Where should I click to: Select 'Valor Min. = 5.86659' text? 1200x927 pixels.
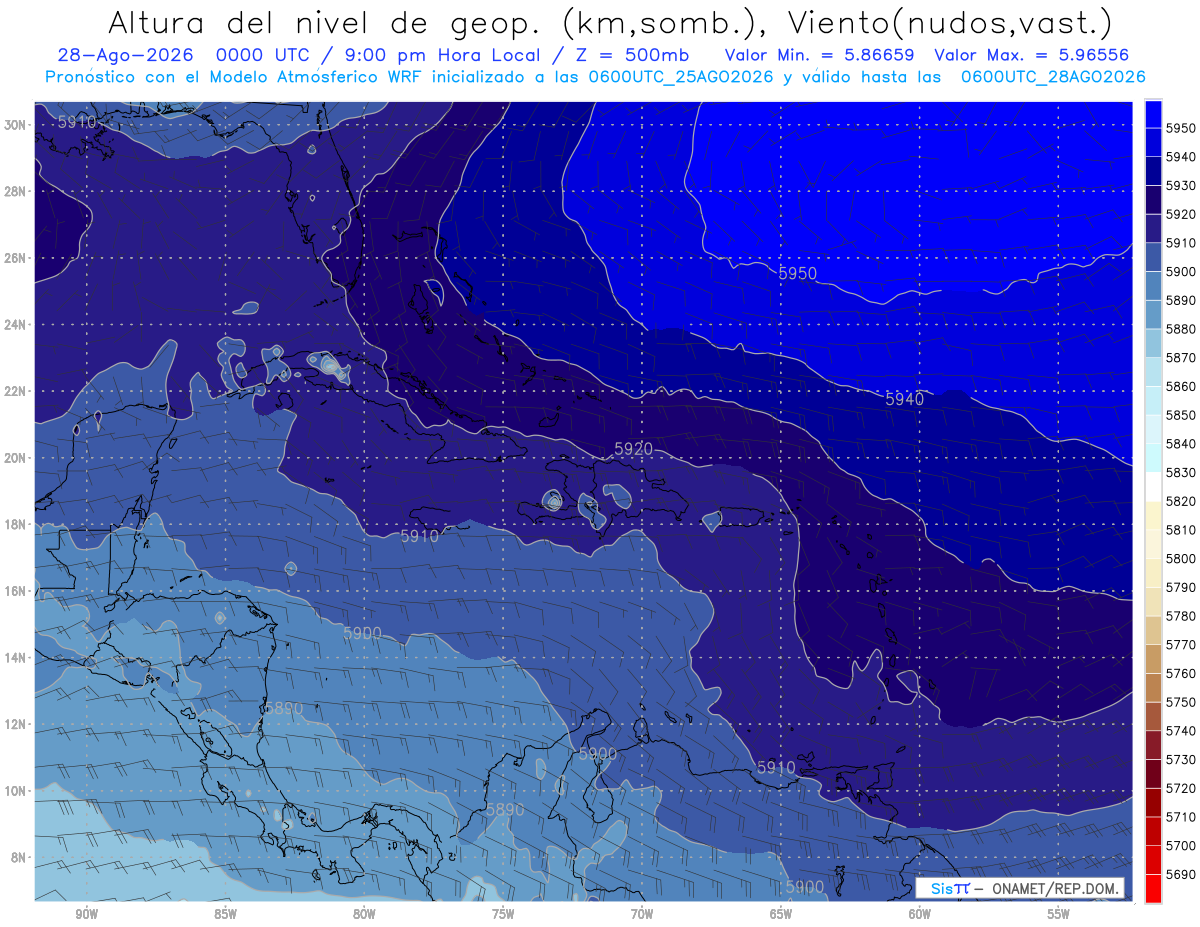click(x=819, y=54)
